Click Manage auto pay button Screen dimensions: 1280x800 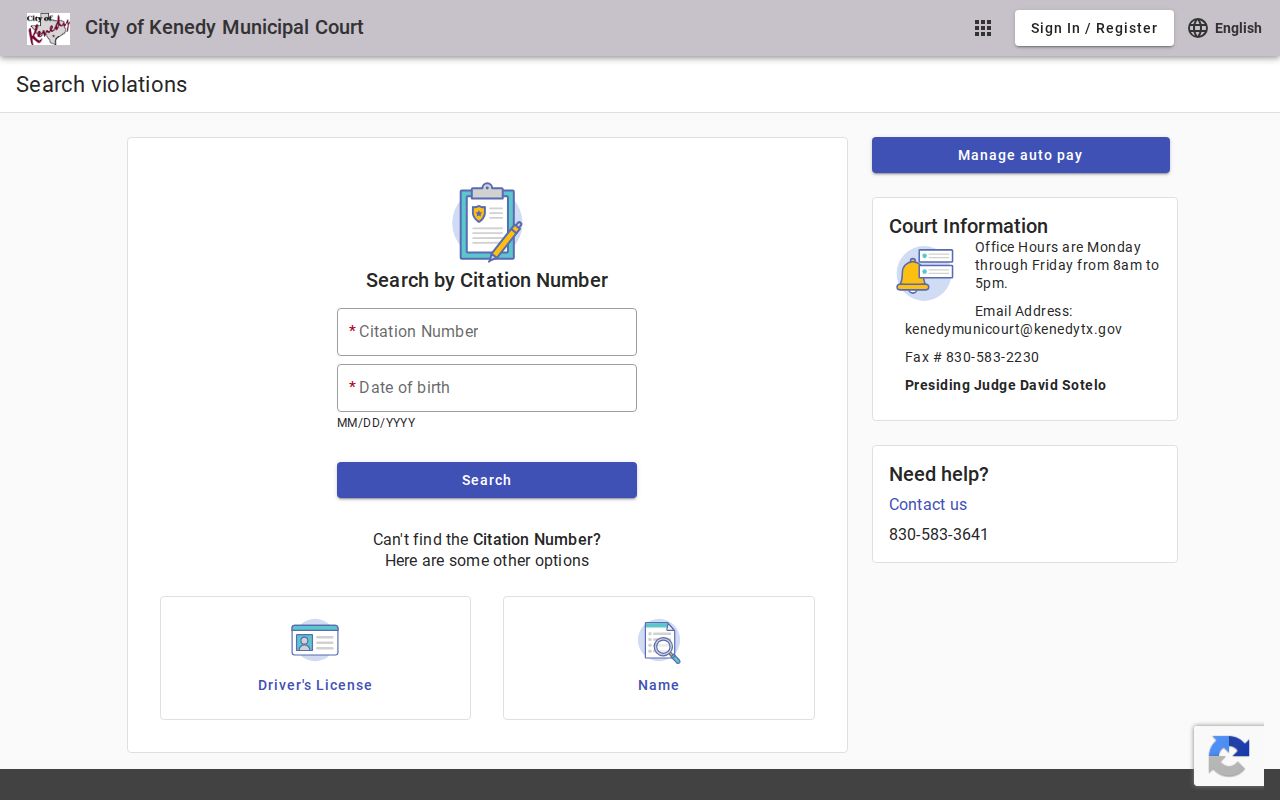click(x=1021, y=155)
